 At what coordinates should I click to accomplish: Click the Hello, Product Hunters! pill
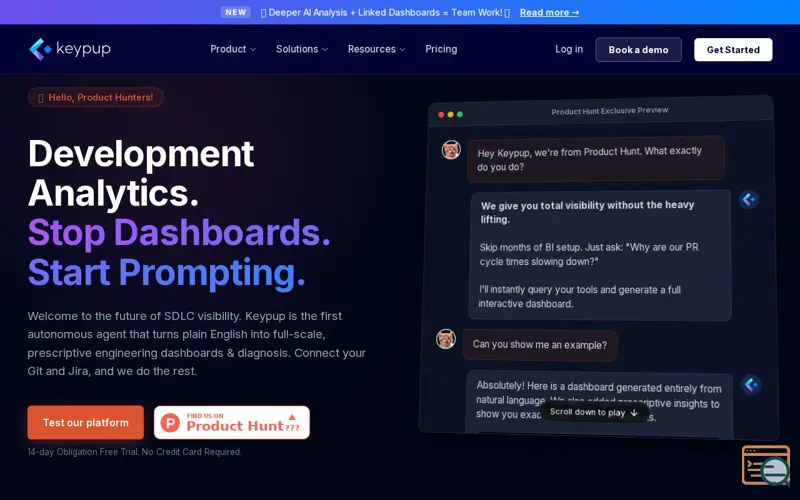coord(95,97)
